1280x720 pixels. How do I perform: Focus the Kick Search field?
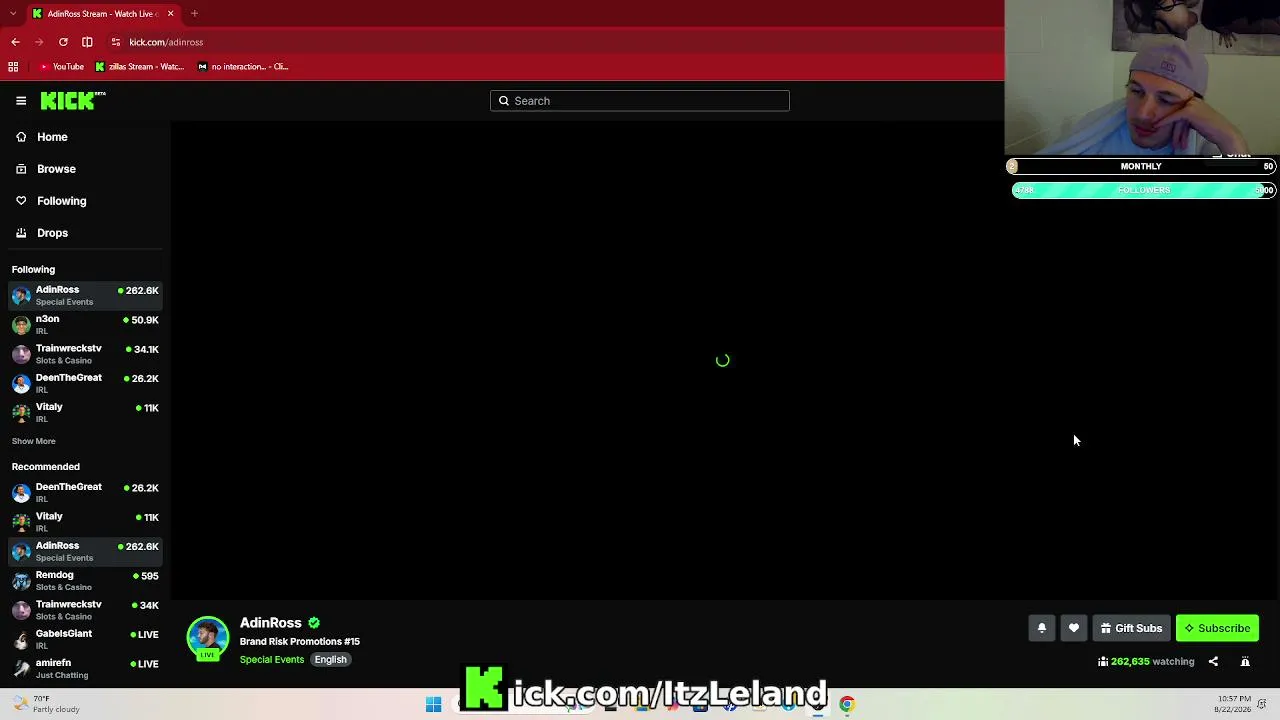click(640, 101)
